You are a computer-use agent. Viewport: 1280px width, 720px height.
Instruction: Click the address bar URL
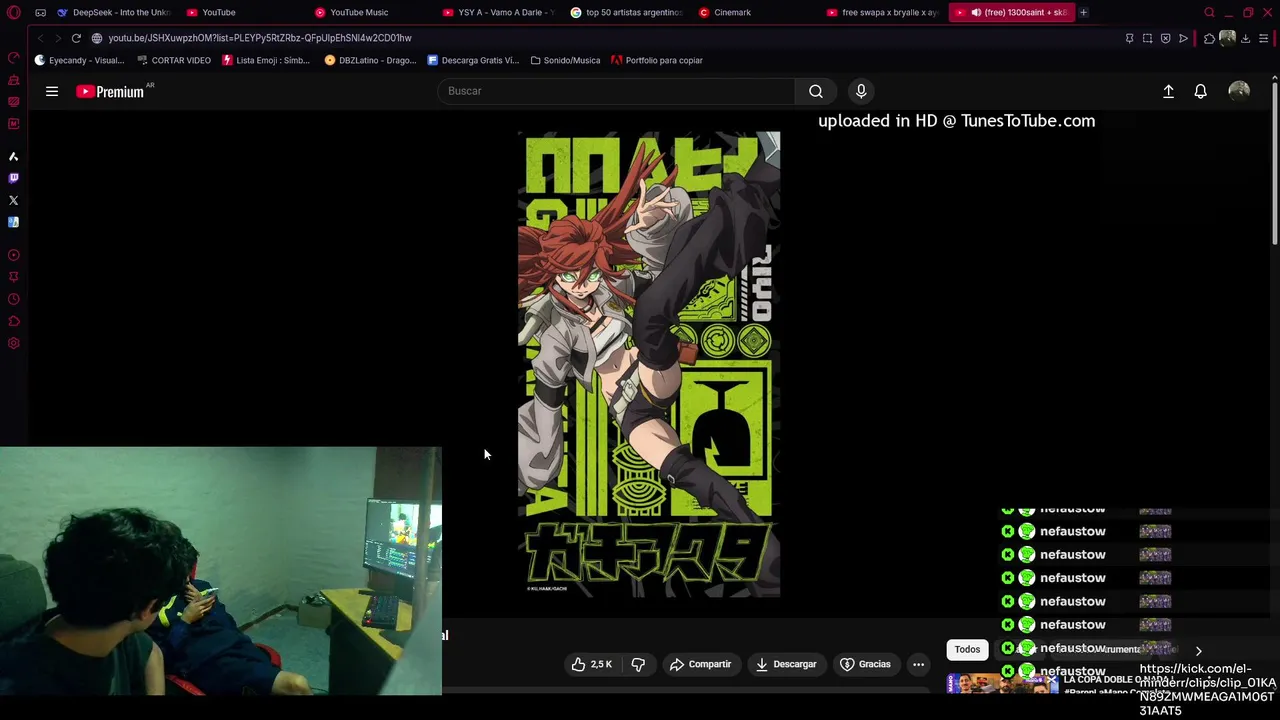click(x=260, y=38)
